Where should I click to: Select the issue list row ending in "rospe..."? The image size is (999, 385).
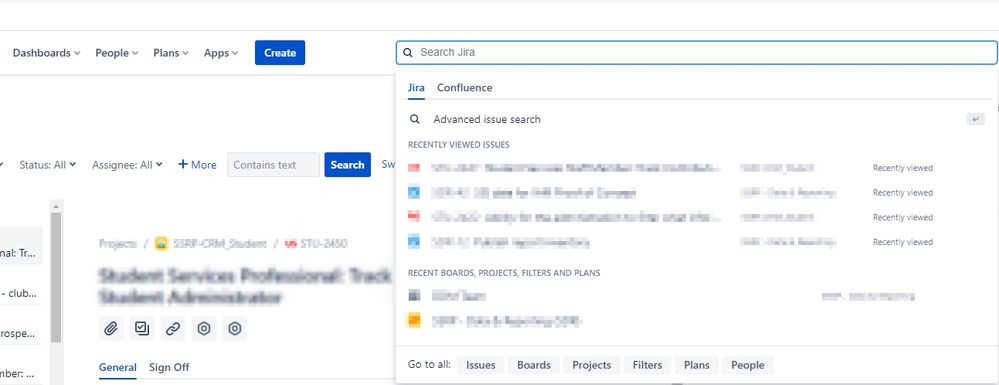click(x=21, y=333)
